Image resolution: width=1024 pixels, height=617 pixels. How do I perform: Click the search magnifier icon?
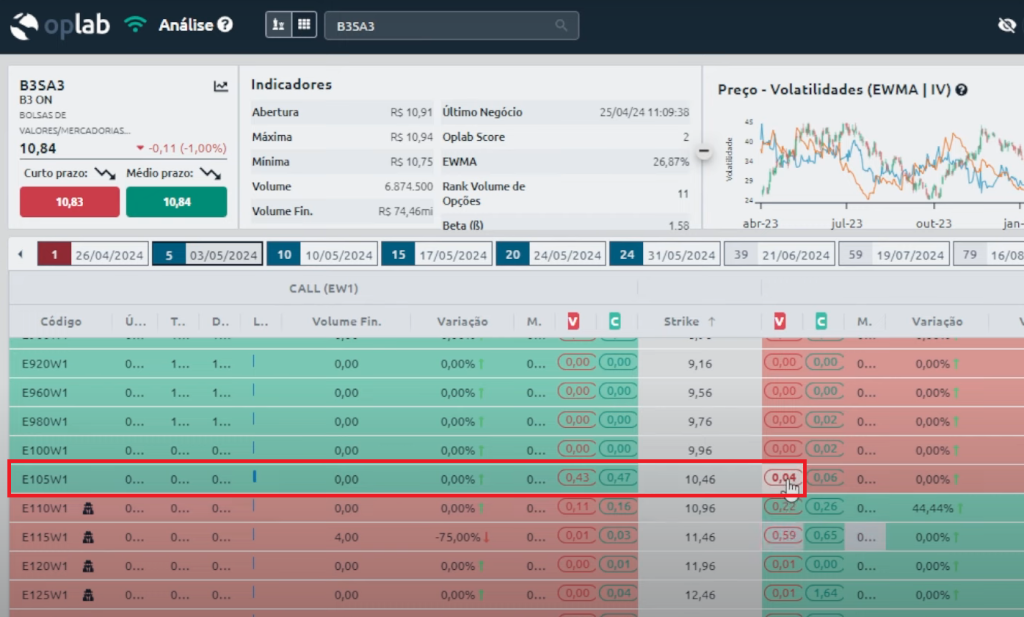562,25
